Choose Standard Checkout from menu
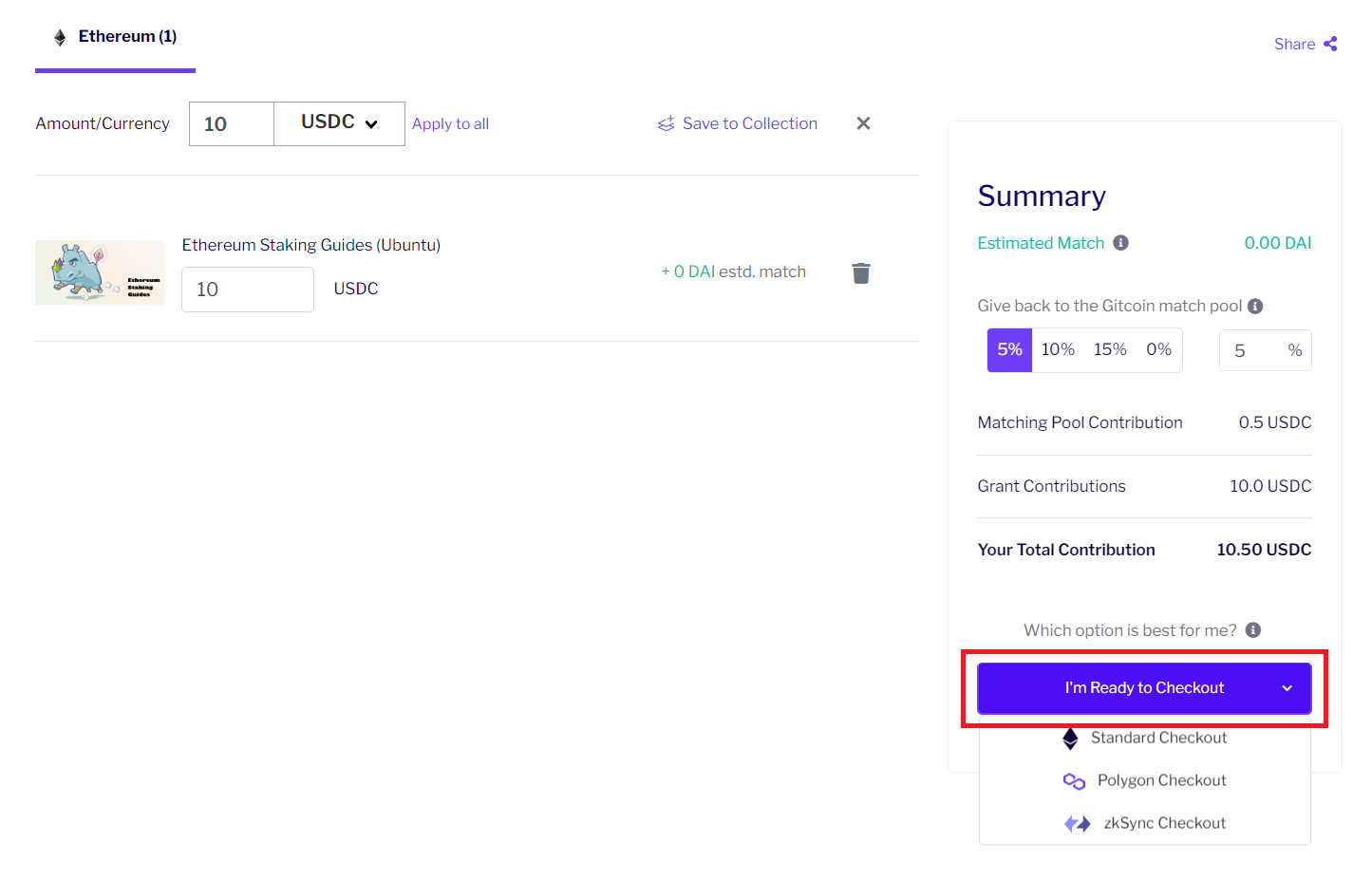This screenshot has width=1372, height=880. [x=1145, y=738]
